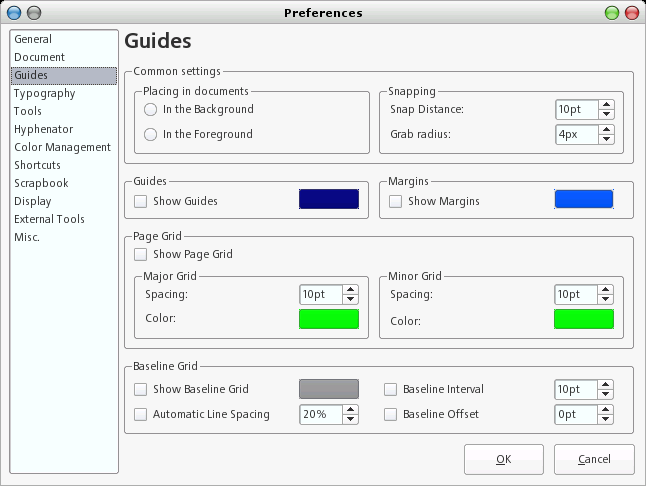Viewport: 646px width, 486px height.
Task: Choose In the Foreground placement option
Action: click(151, 134)
